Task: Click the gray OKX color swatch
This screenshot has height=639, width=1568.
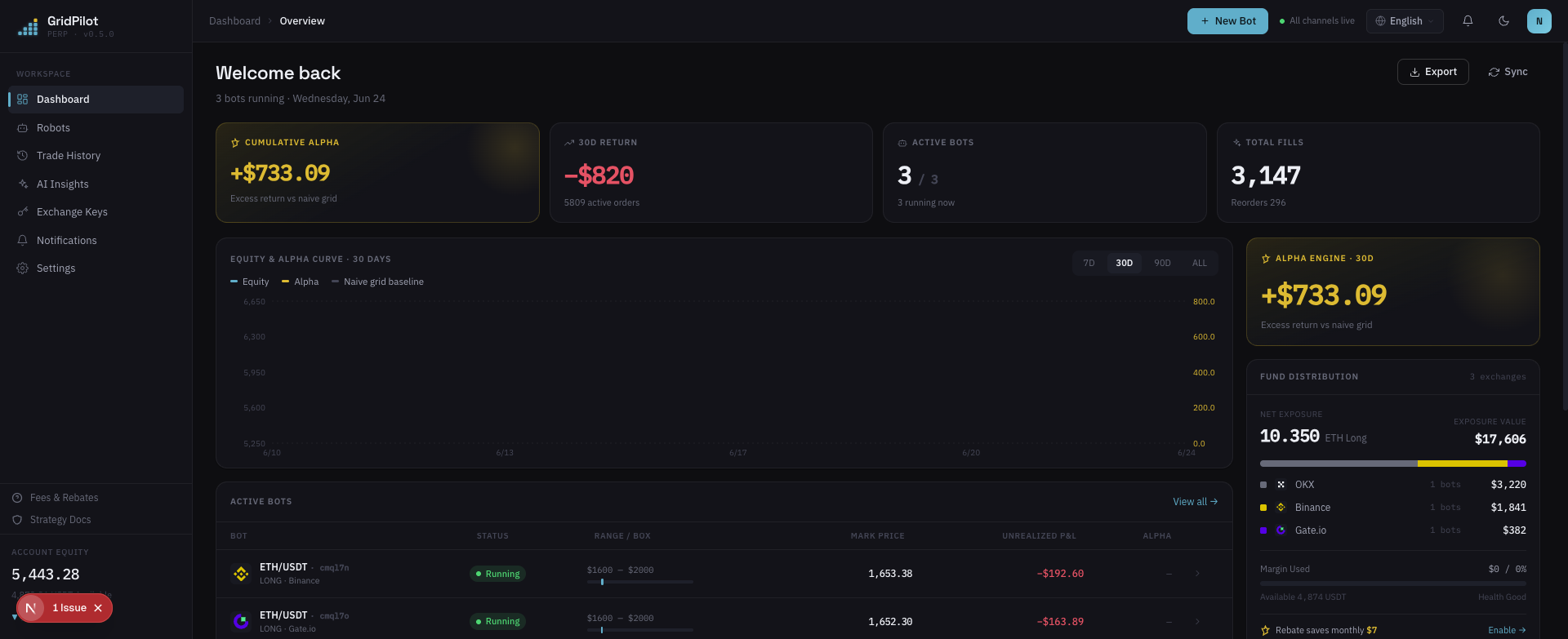Action: pos(1263,485)
